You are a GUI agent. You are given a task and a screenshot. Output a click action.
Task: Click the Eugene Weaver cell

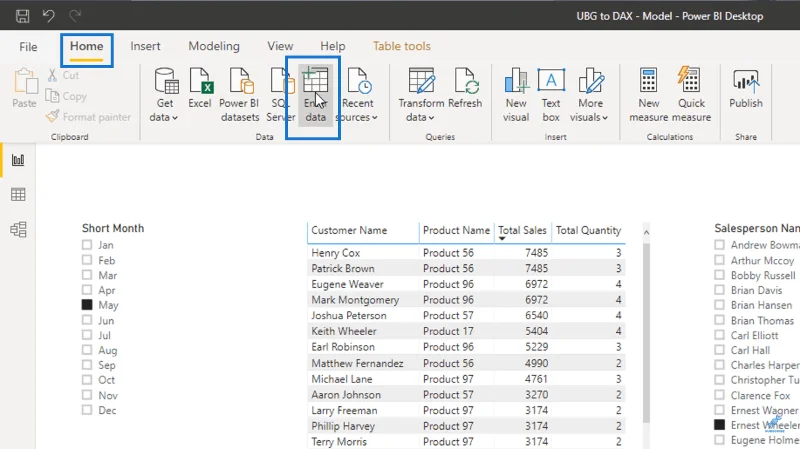point(347,284)
